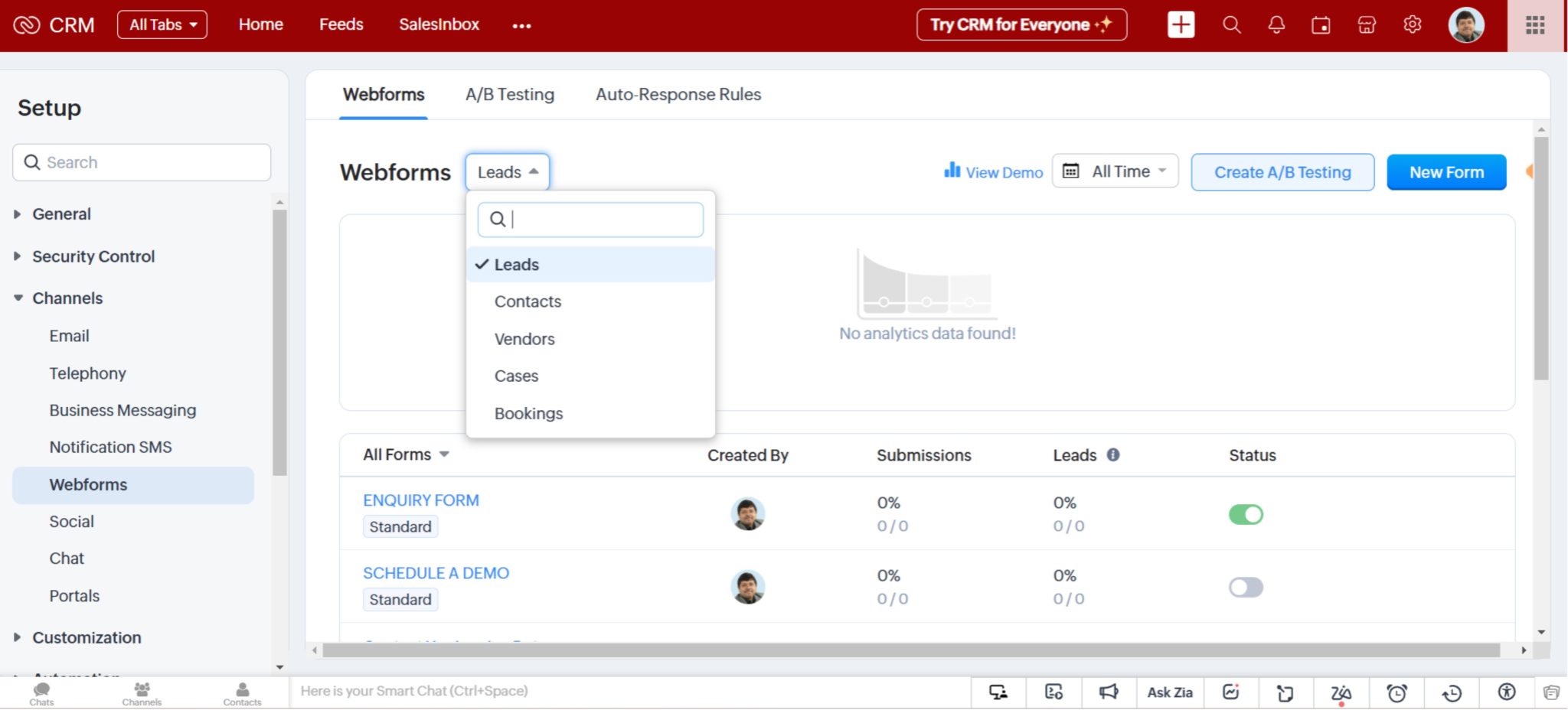
Task: Open the ENQUIRY FORM link
Action: (x=420, y=500)
